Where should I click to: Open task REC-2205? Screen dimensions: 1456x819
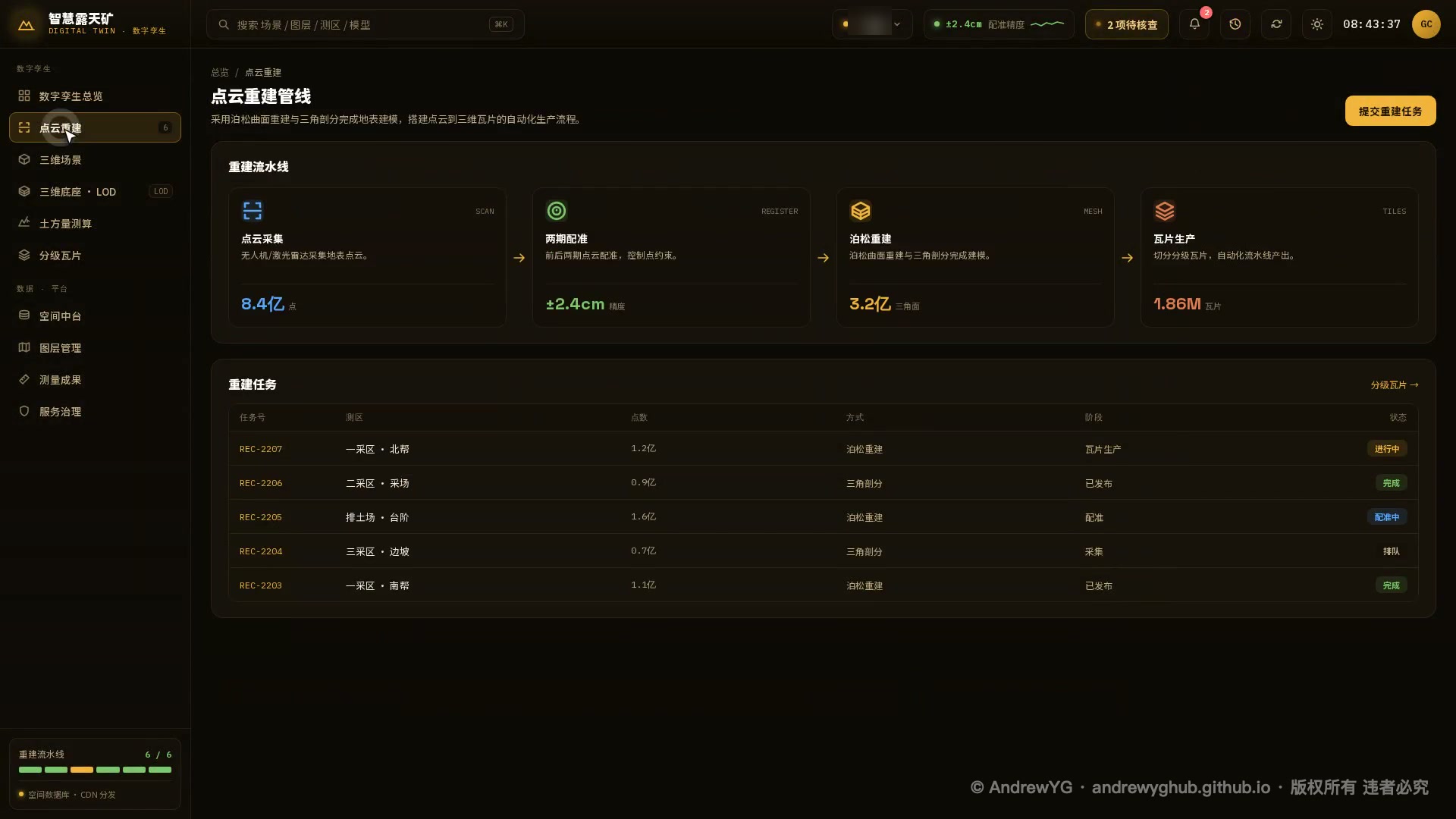(261, 517)
